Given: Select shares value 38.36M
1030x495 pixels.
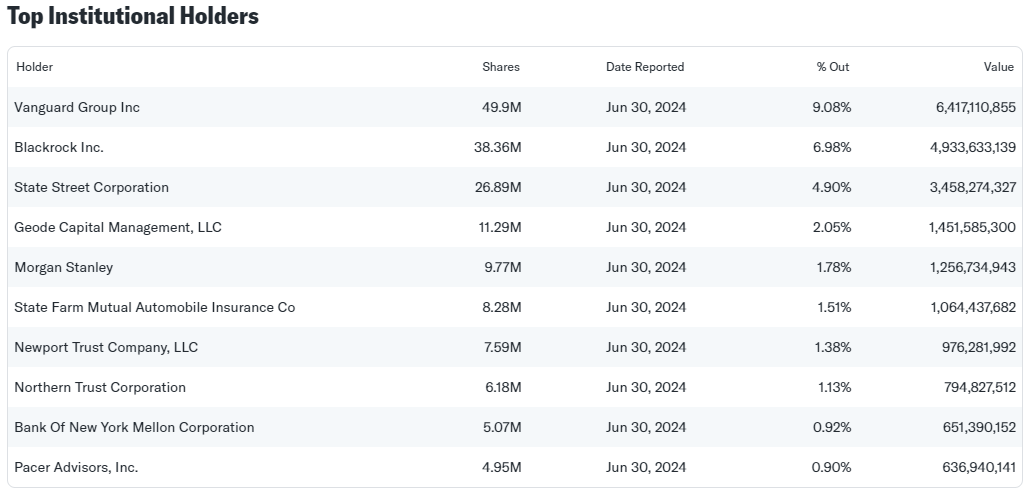Looking at the screenshot, I should pyautogui.click(x=497, y=147).
